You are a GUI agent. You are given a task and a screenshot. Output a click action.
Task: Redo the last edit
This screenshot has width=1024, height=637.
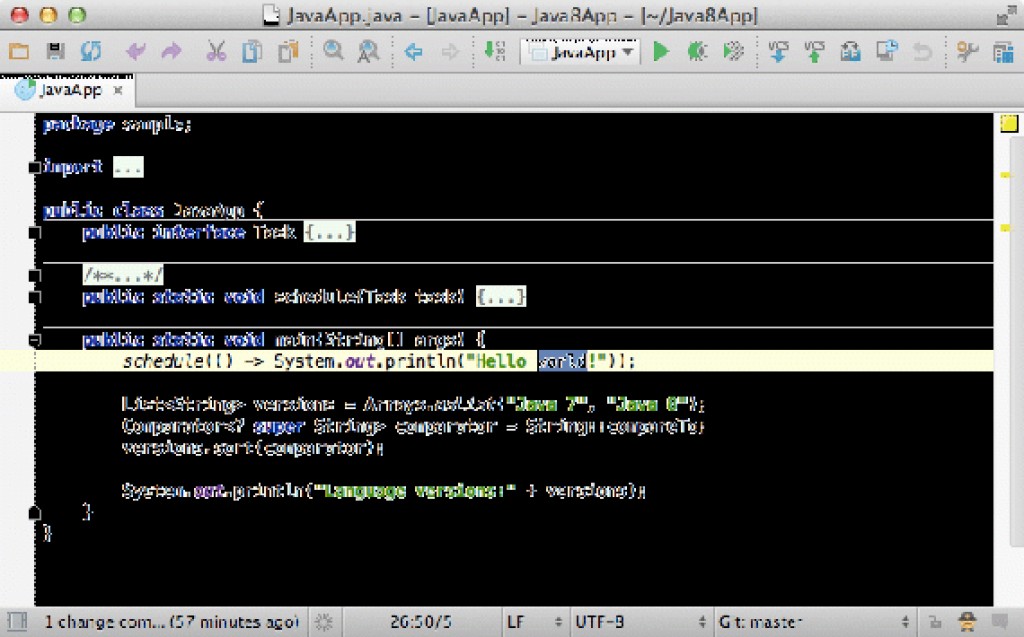click(171, 51)
